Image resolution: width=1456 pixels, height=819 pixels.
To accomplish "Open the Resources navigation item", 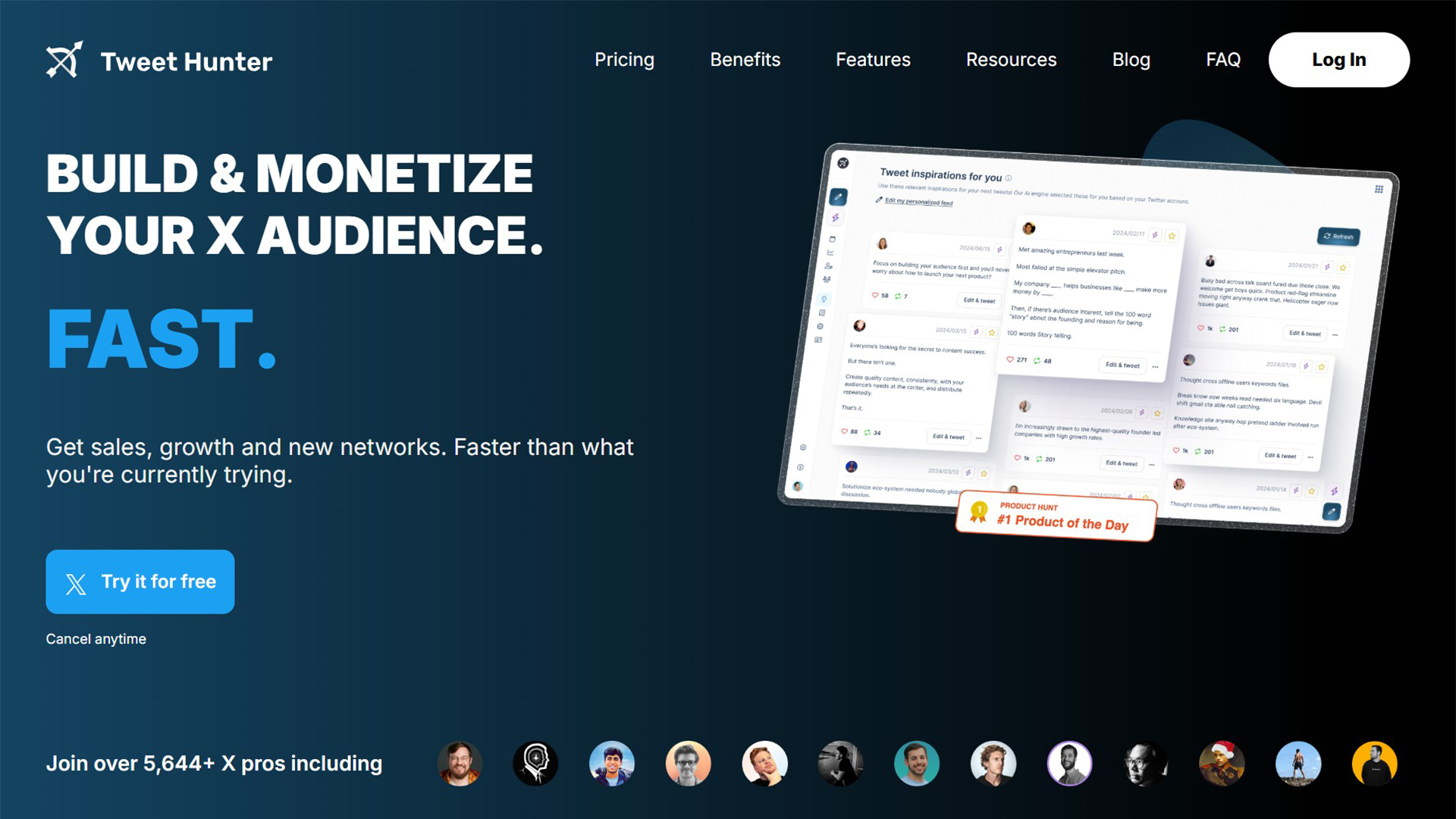I will tap(1011, 59).
